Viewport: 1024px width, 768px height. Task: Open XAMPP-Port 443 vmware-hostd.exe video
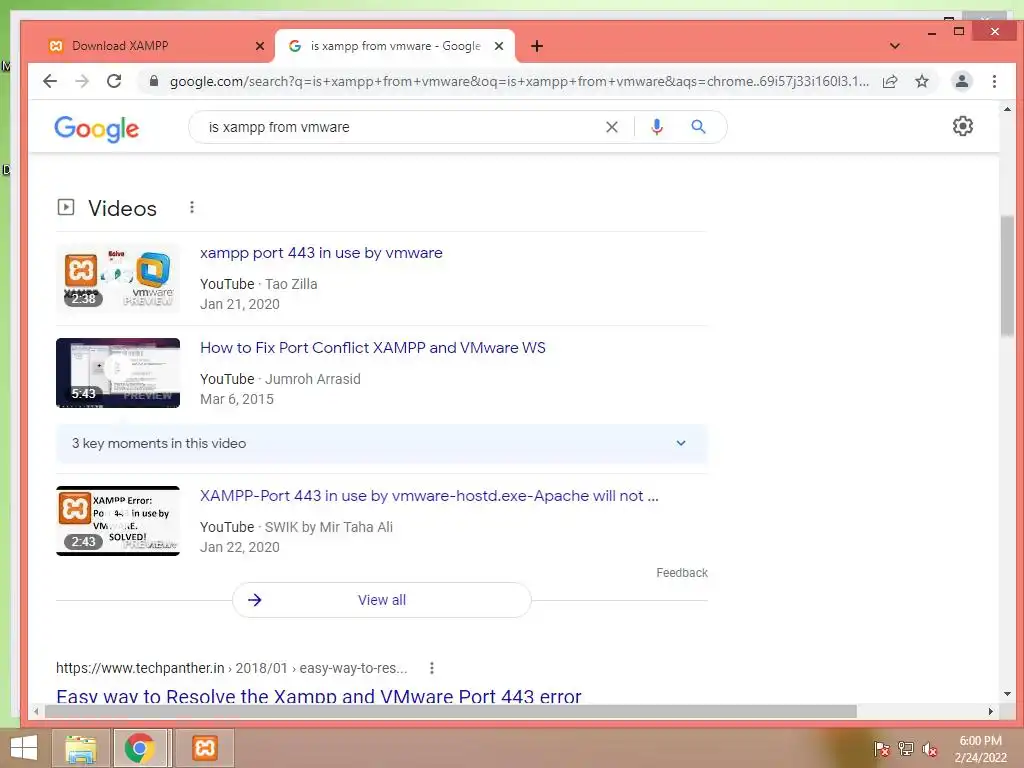pos(429,496)
